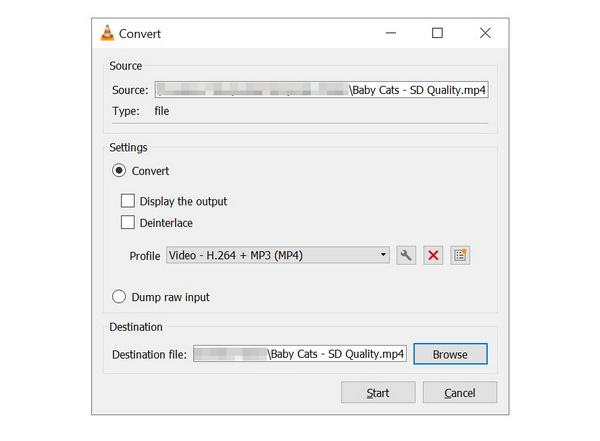Select the Convert radio button

pyautogui.click(x=119, y=170)
